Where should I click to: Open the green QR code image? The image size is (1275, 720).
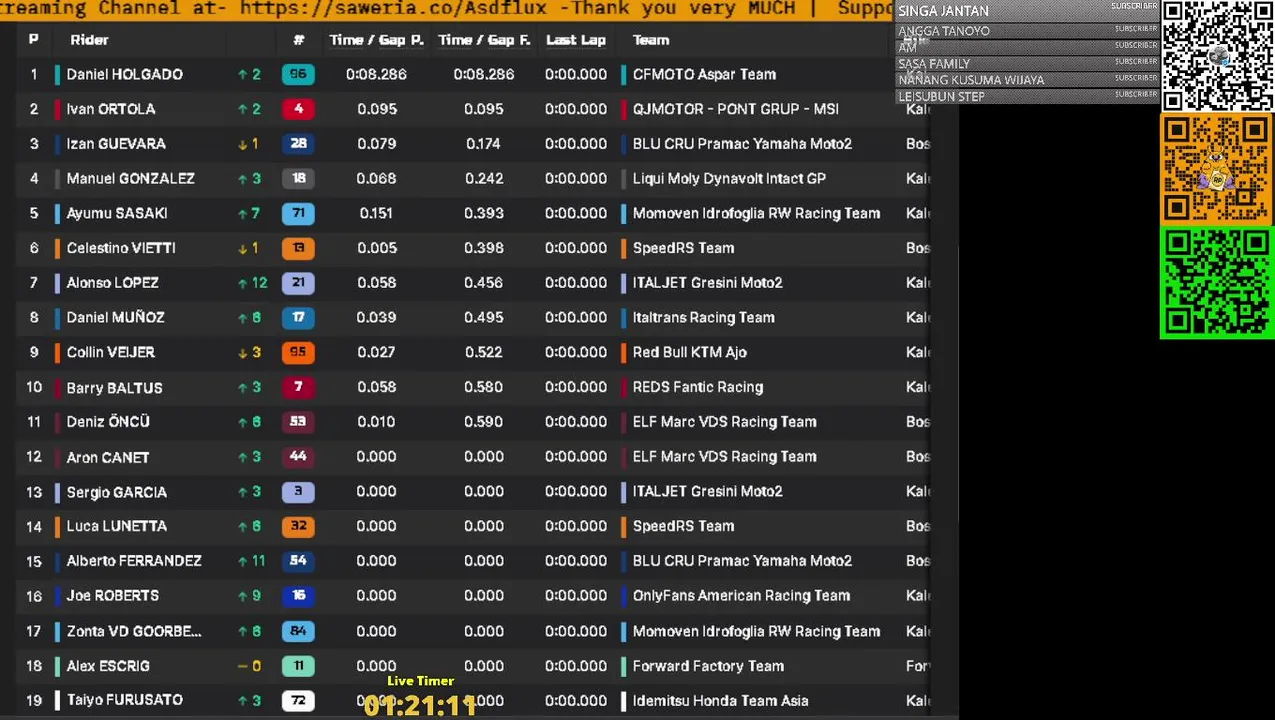point(1217,283)
